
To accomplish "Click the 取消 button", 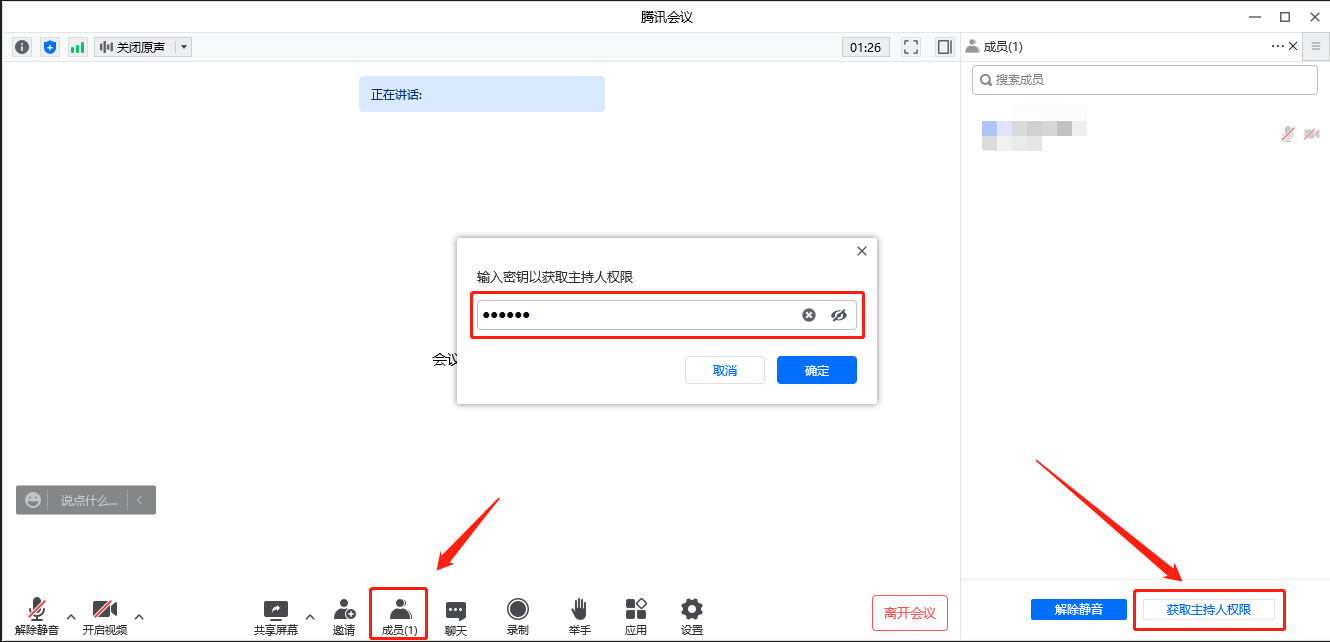I will coord(725,370).
